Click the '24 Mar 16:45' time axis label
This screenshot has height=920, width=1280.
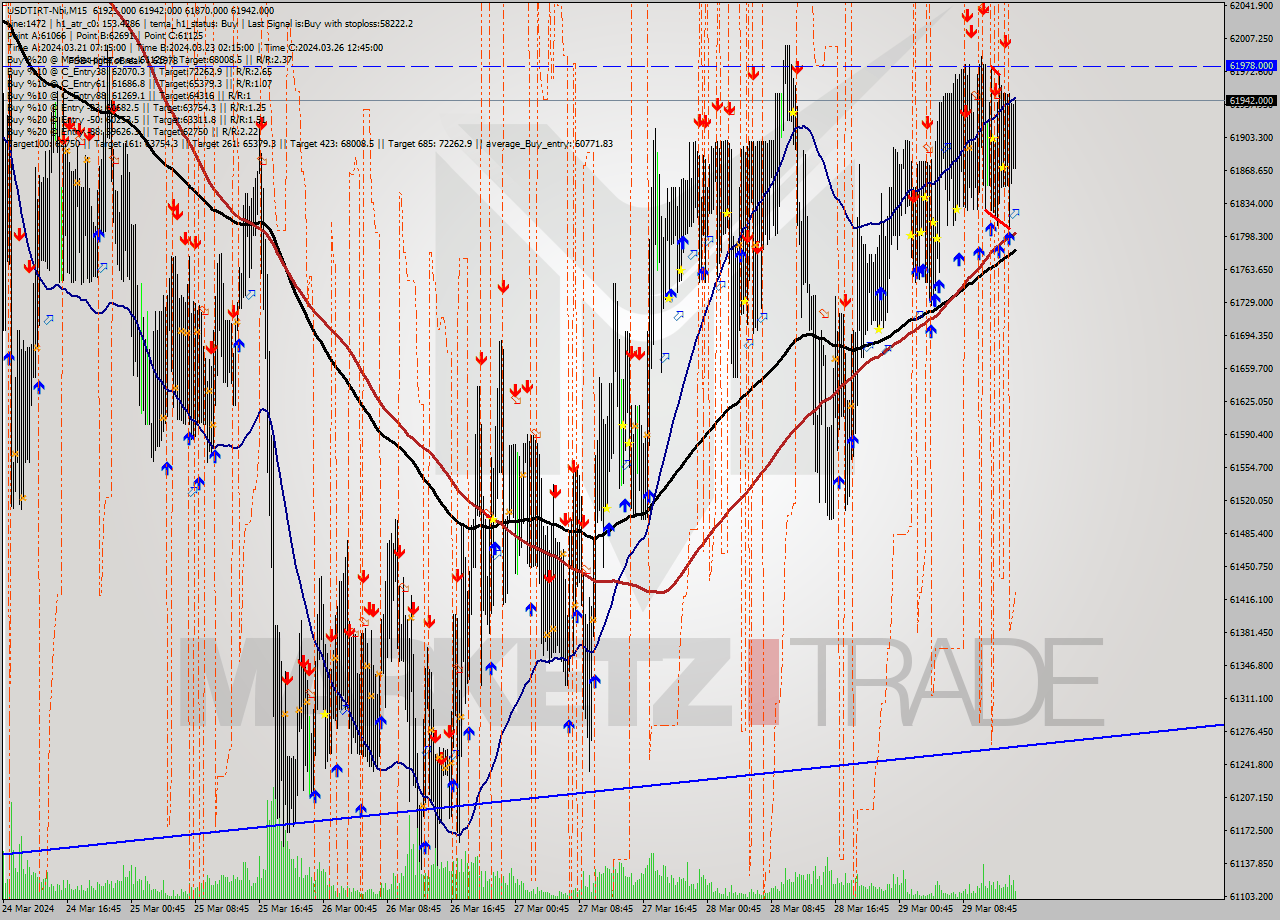[94, 909]
